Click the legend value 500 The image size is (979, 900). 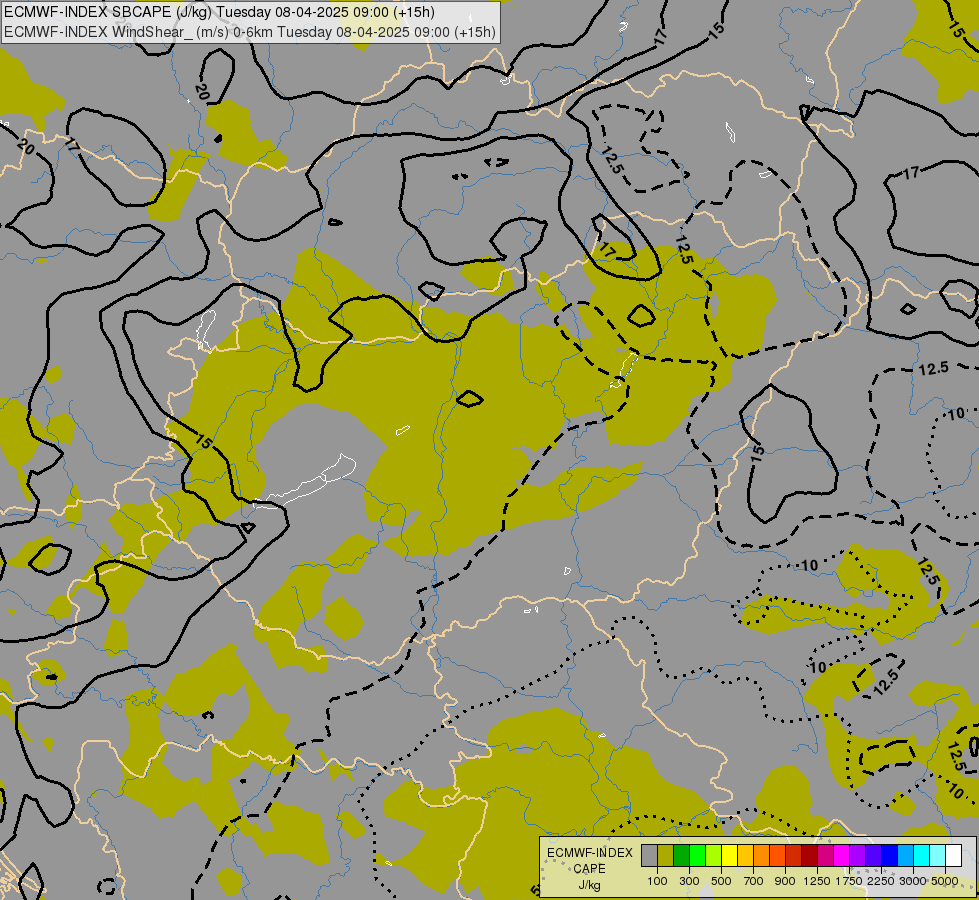[721, 881]
